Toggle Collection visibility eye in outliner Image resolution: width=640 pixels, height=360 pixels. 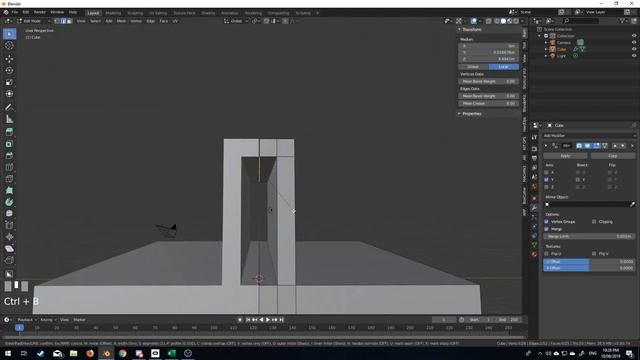634,36
